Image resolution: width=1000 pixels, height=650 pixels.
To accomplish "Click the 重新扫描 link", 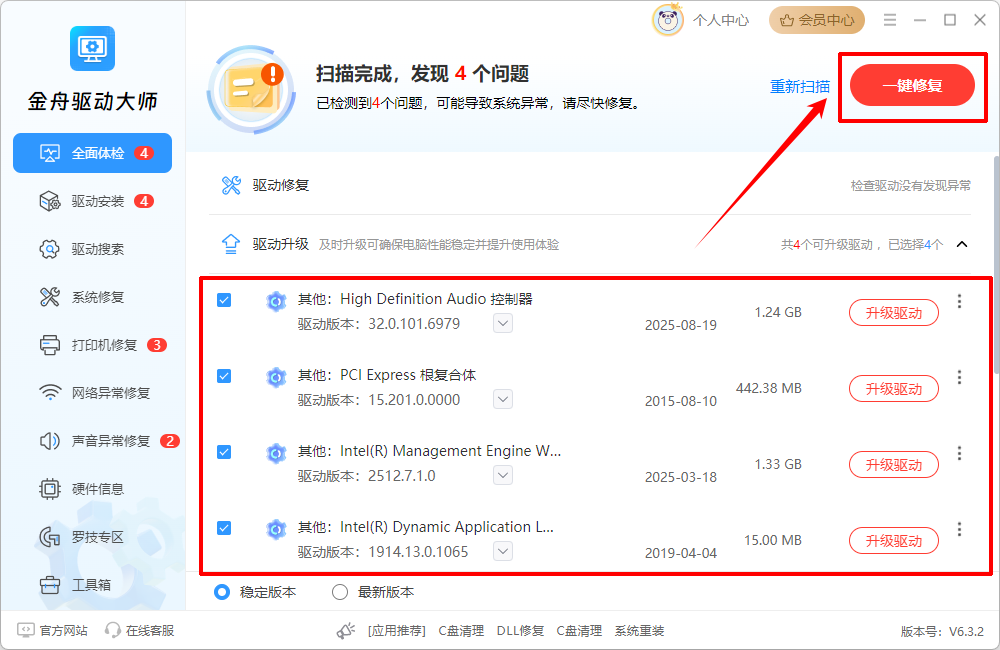I will pyautogui.click(x=800, y=86).
